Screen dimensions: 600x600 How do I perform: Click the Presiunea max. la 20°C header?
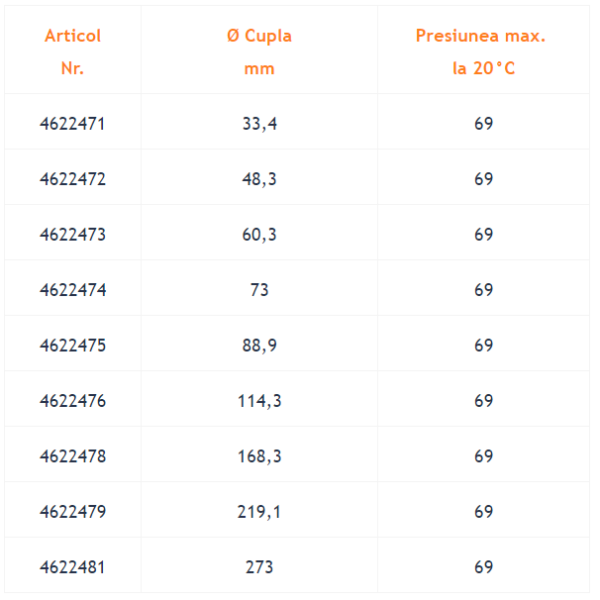(481, 52)
